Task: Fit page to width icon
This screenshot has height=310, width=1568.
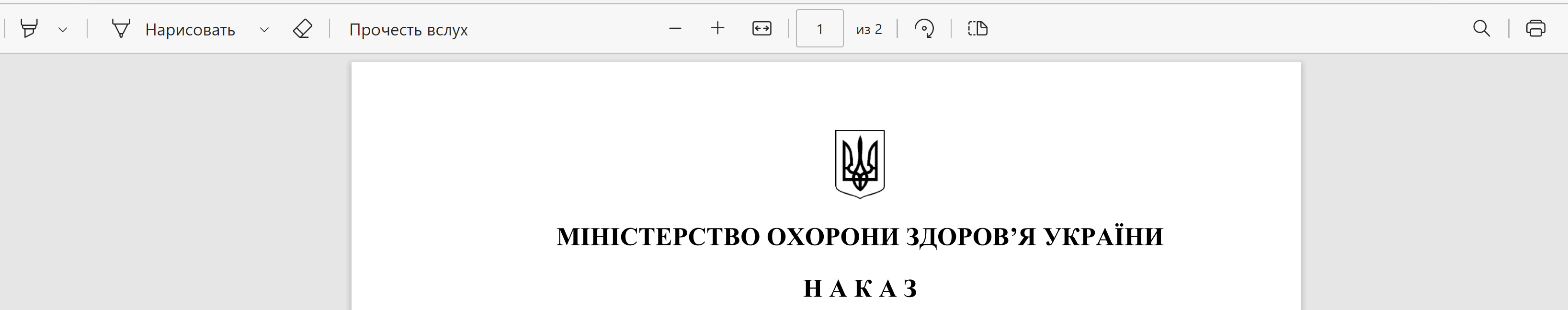Action: pos(761,29)
